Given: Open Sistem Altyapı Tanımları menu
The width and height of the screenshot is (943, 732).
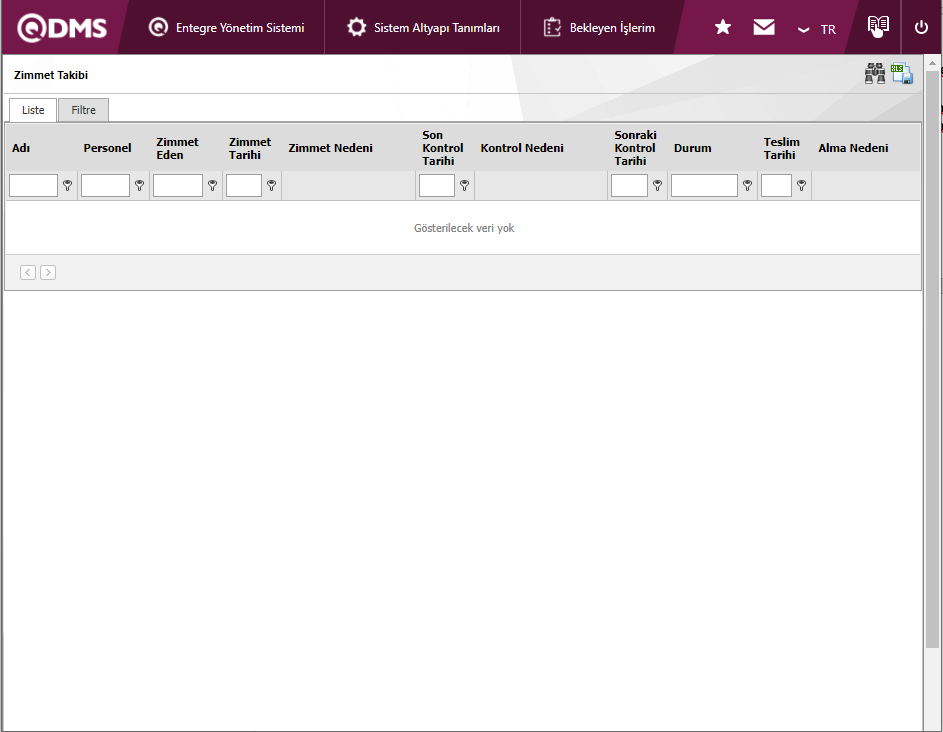Looking at the screenshot, I should coord(423,28).
